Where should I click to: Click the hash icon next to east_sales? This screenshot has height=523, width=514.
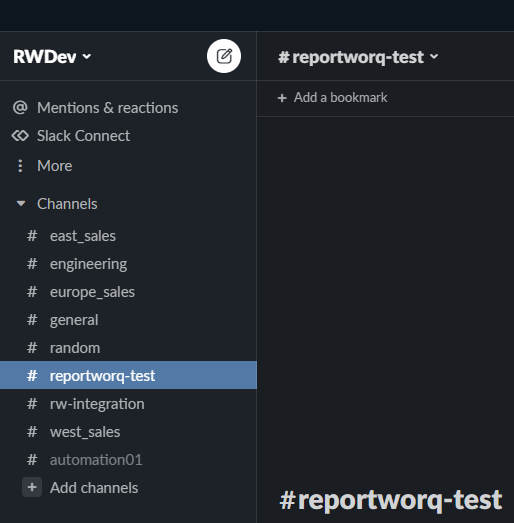(x=32, y=236)
